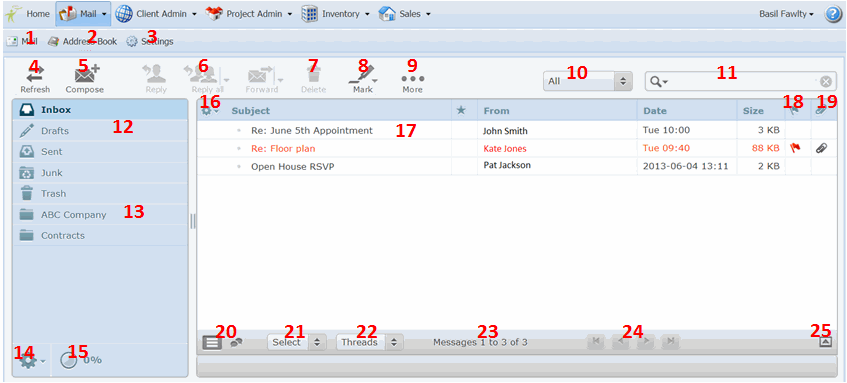Refresh the mailbox
The height and width of the screenshot is (383, 847).
[35, 79]
